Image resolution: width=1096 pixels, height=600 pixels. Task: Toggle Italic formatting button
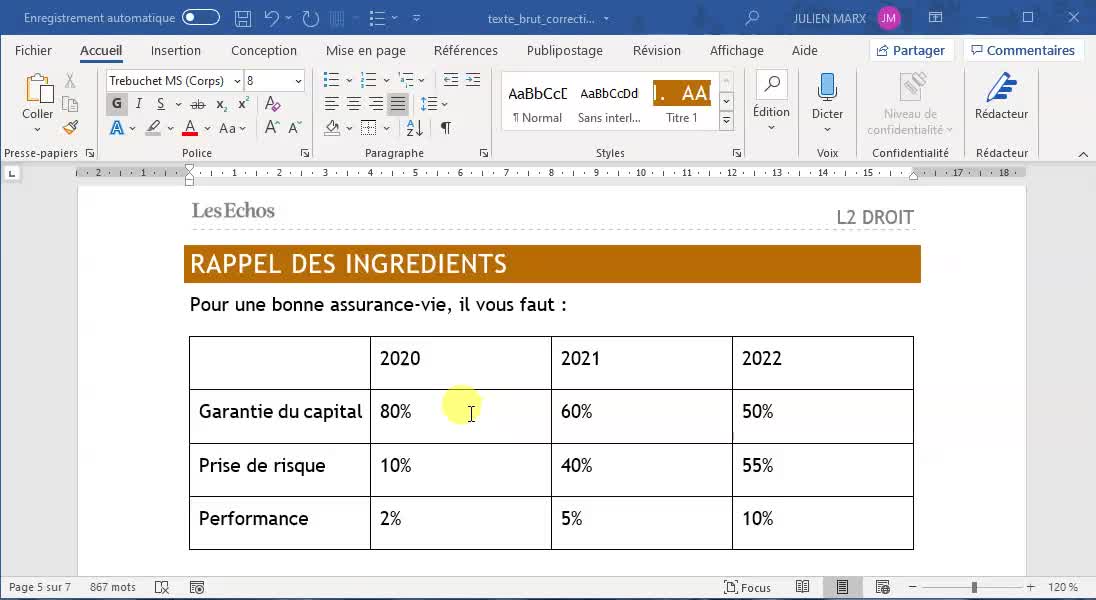(138, 104)
